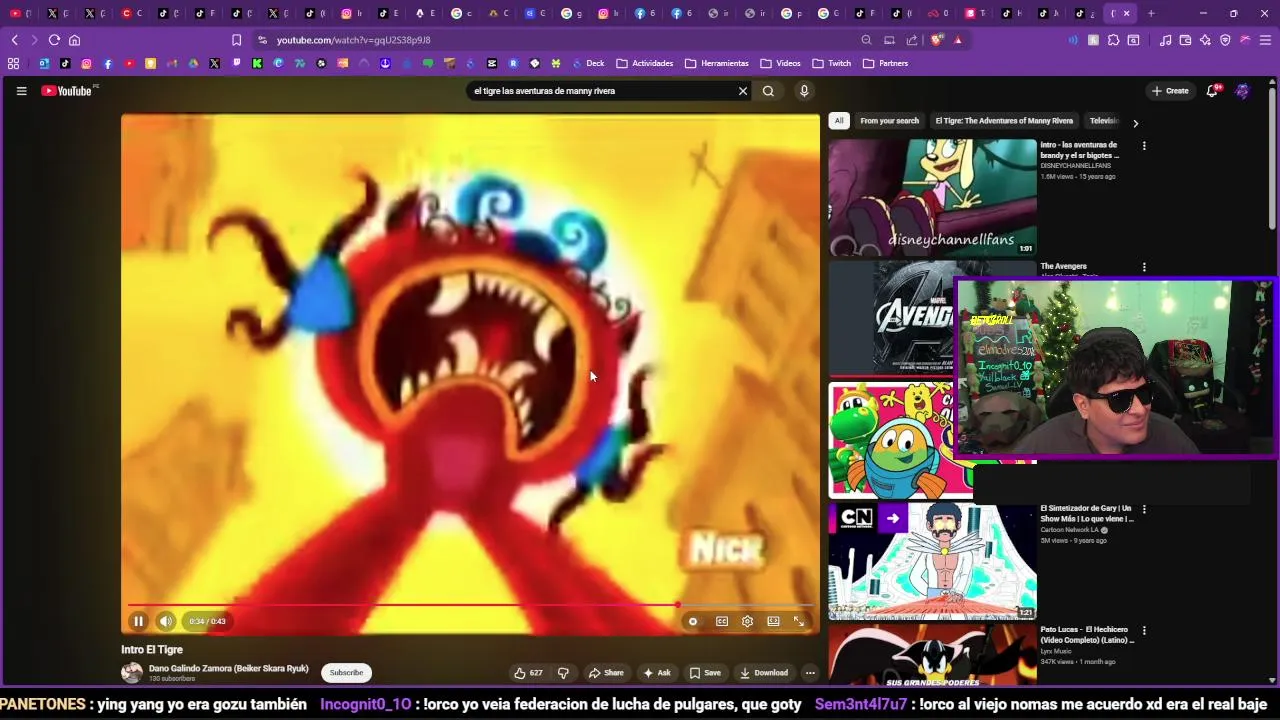This screenshot has width=1280, height=720.
Task: Click progress bar scrubber handle
Action: click(678, 605)
